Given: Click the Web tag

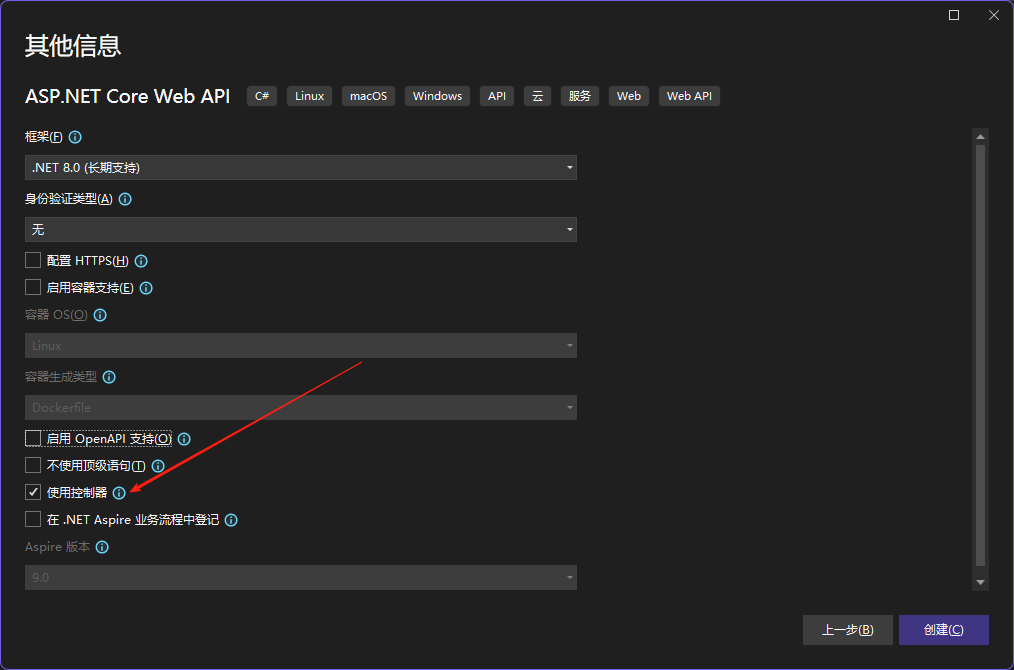Looking at the screenshot, I should tap(629, 96).
